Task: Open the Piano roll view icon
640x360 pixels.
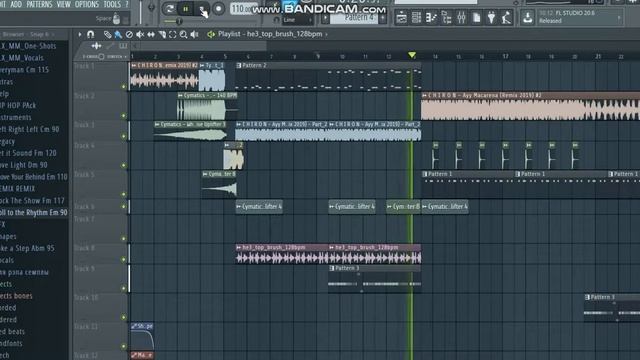Action: [431, 18]
